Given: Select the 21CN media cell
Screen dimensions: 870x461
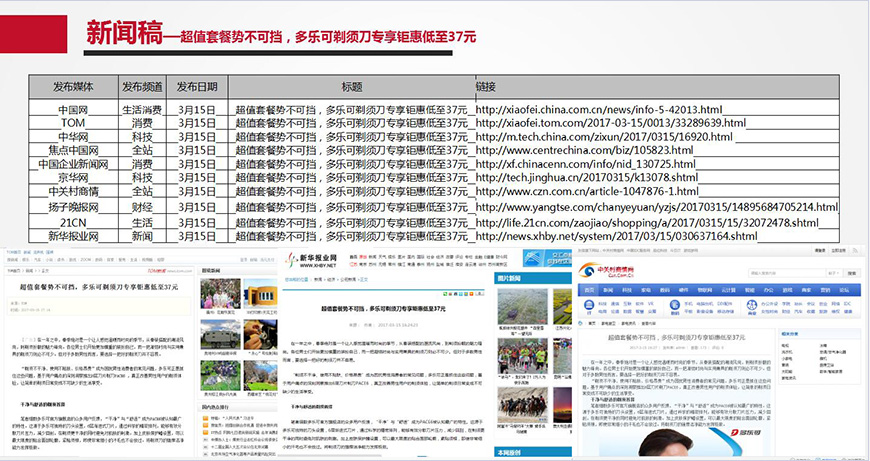Looking at the screenshot, I should (x=73, y=223).
